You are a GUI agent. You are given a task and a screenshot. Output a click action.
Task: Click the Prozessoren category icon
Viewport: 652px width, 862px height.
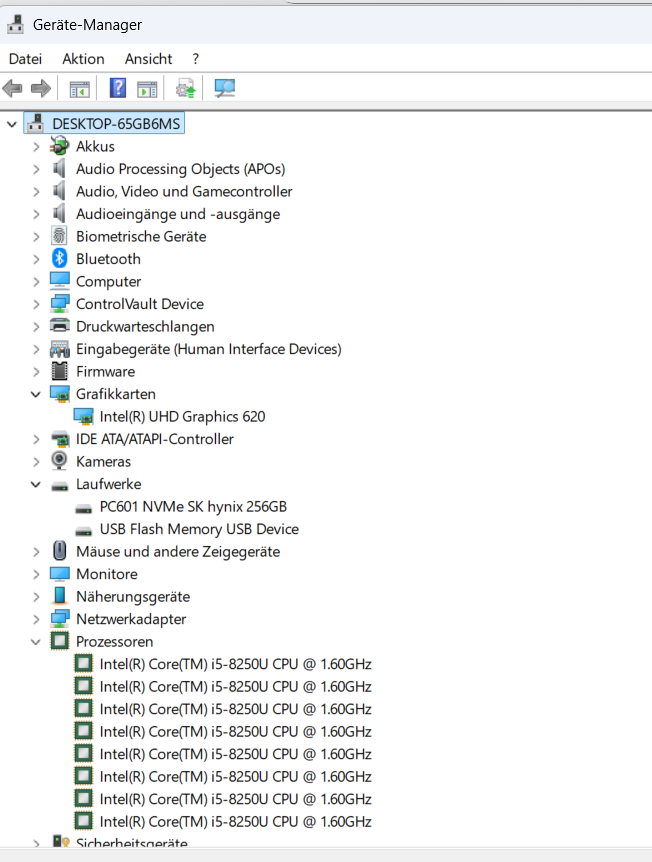click(x=59, y=641)
